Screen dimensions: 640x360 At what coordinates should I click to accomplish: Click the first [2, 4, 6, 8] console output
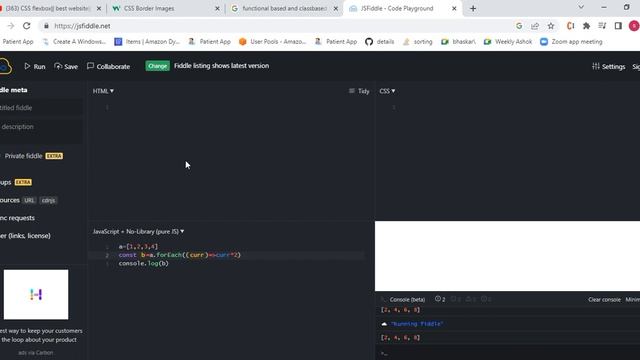(400, 310)
